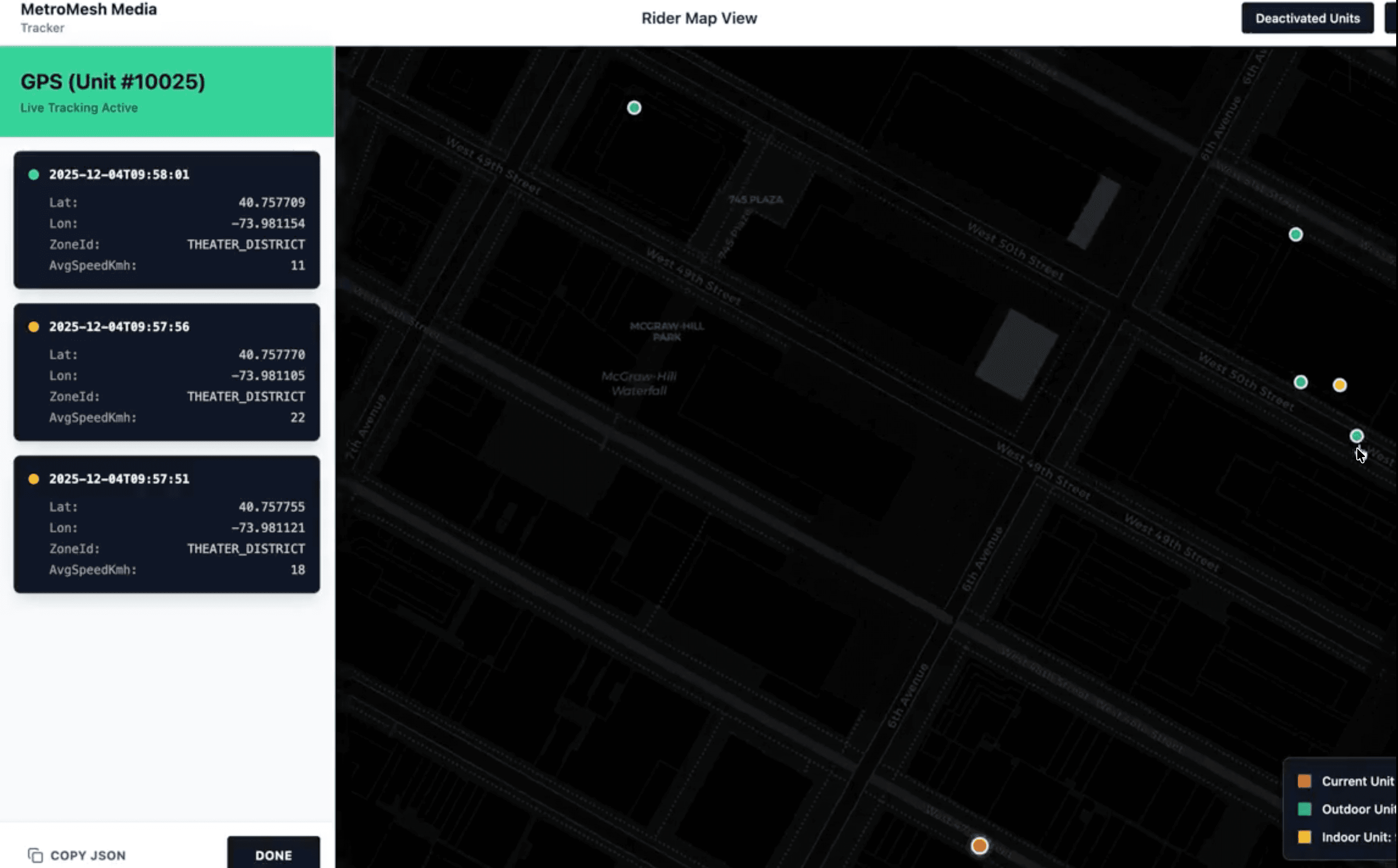Click the MCGRAW-HILL PARK map label
Image resolution: width=1398 pixels, height=868 pixels.
[x=666, y=331]
